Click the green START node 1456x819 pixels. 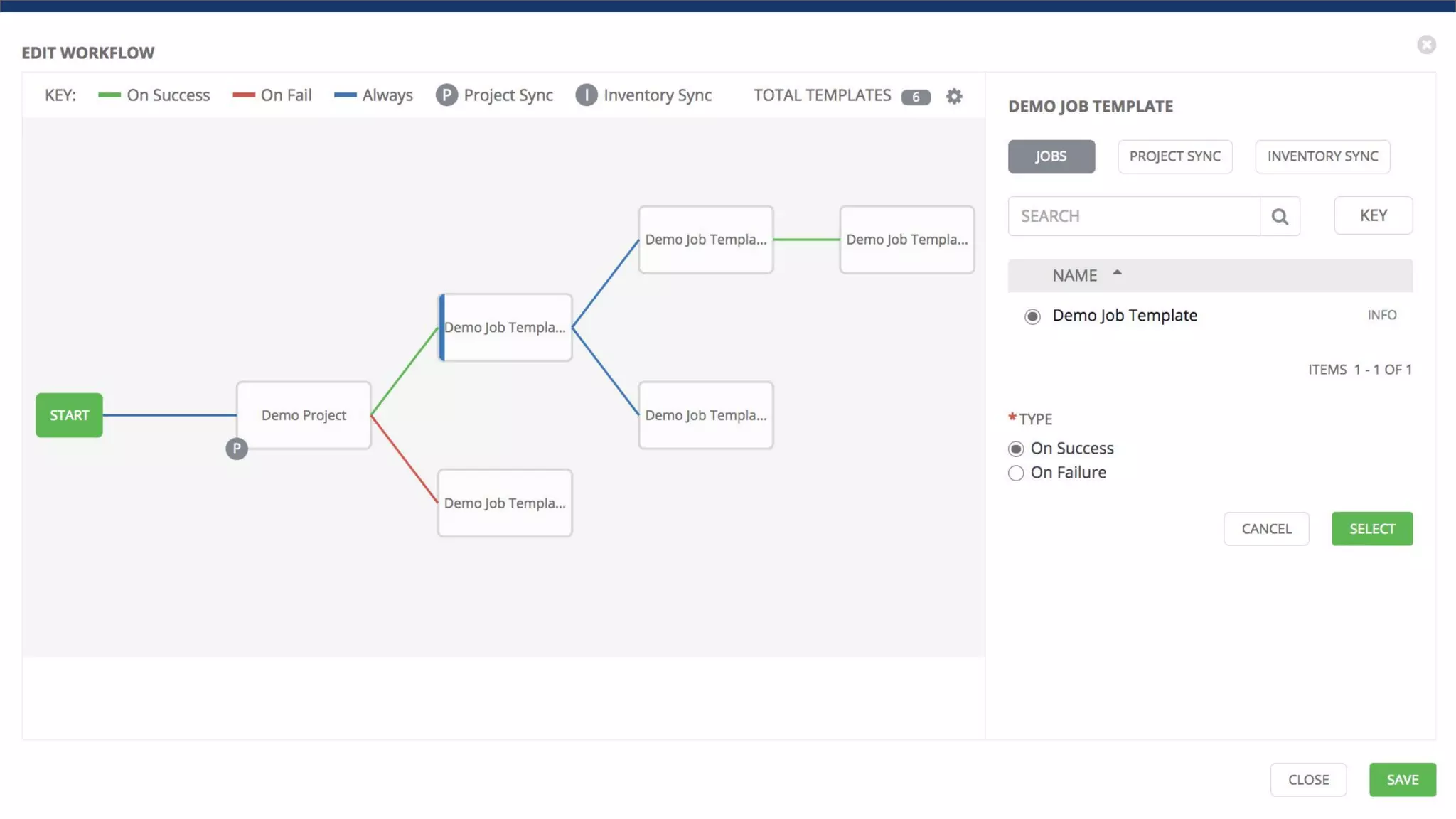pyautogui.click(x=69, y=415)
